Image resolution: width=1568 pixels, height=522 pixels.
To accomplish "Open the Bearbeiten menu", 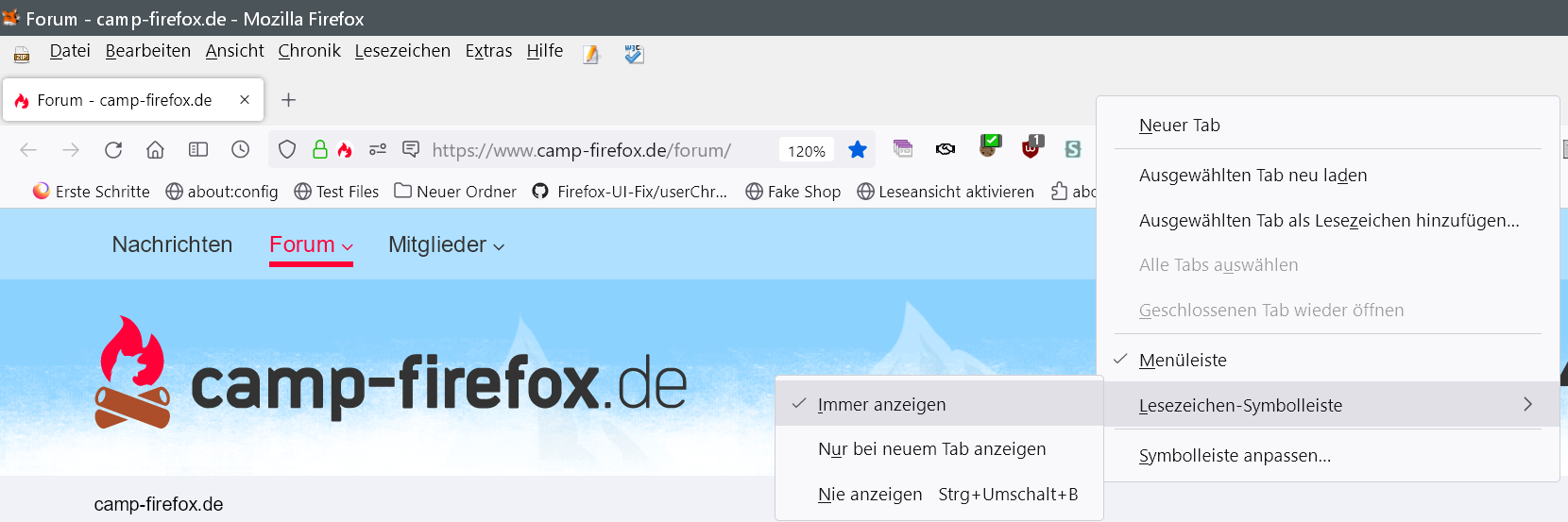I will pyautogui.click(x=148, y=51).
